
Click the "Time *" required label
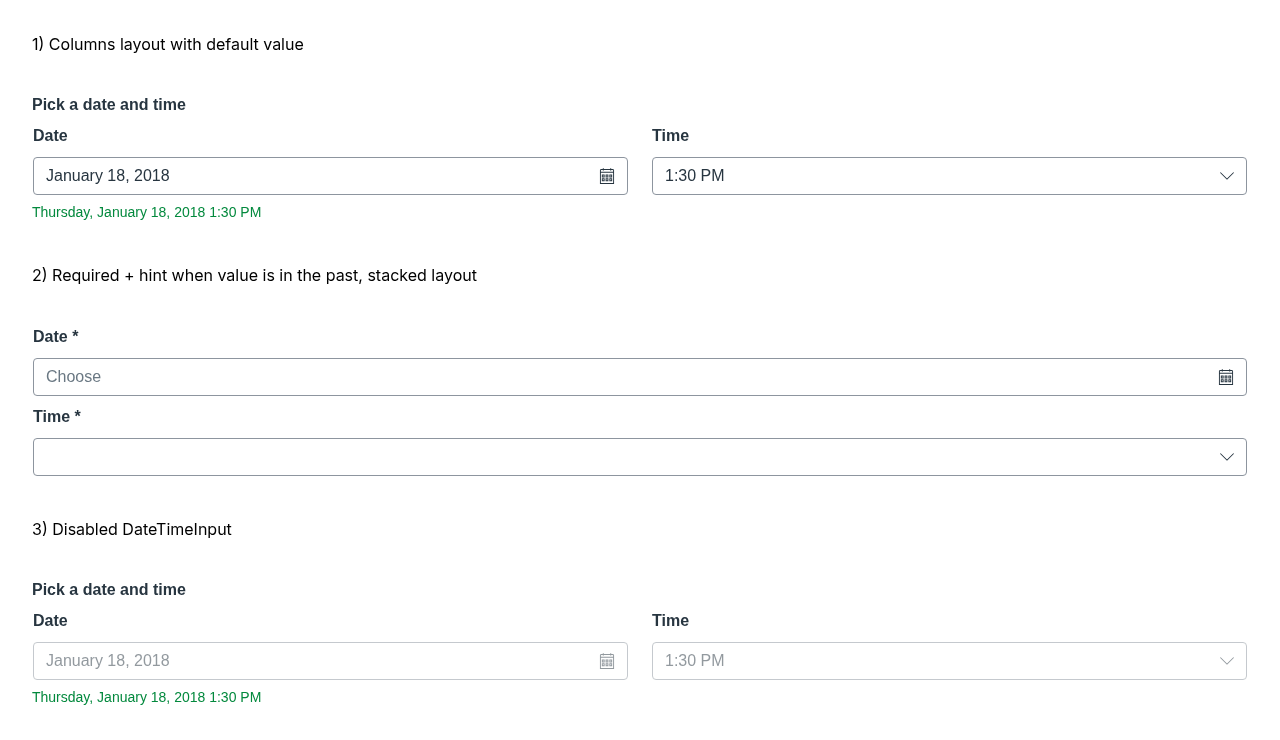pyautogui.click(x=57, y=417)
